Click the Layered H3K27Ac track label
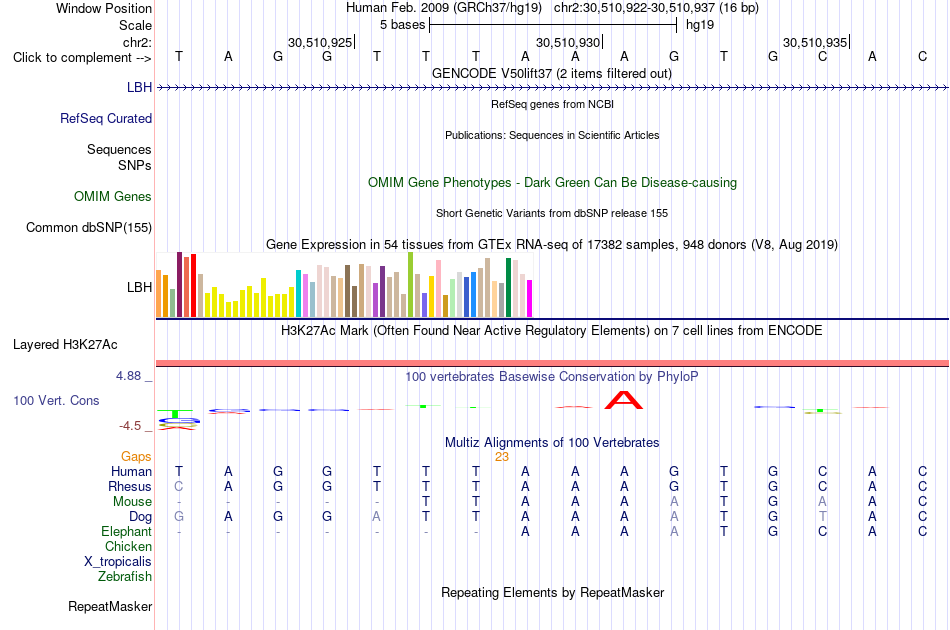 pos(65,345)
